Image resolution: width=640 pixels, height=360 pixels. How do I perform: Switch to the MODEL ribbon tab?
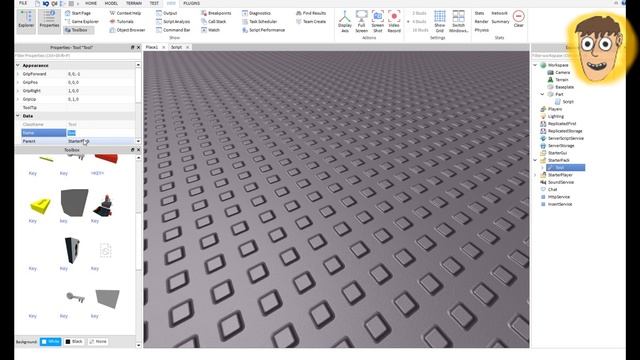111,3
